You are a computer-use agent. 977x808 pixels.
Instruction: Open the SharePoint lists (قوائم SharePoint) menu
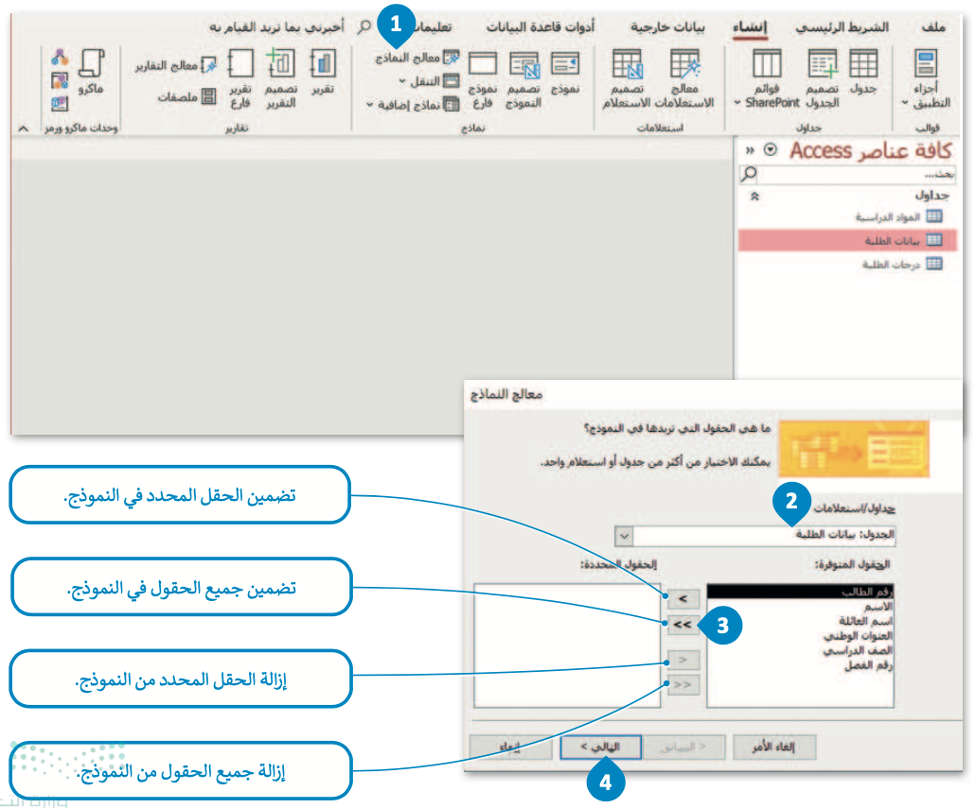point(768,78)
